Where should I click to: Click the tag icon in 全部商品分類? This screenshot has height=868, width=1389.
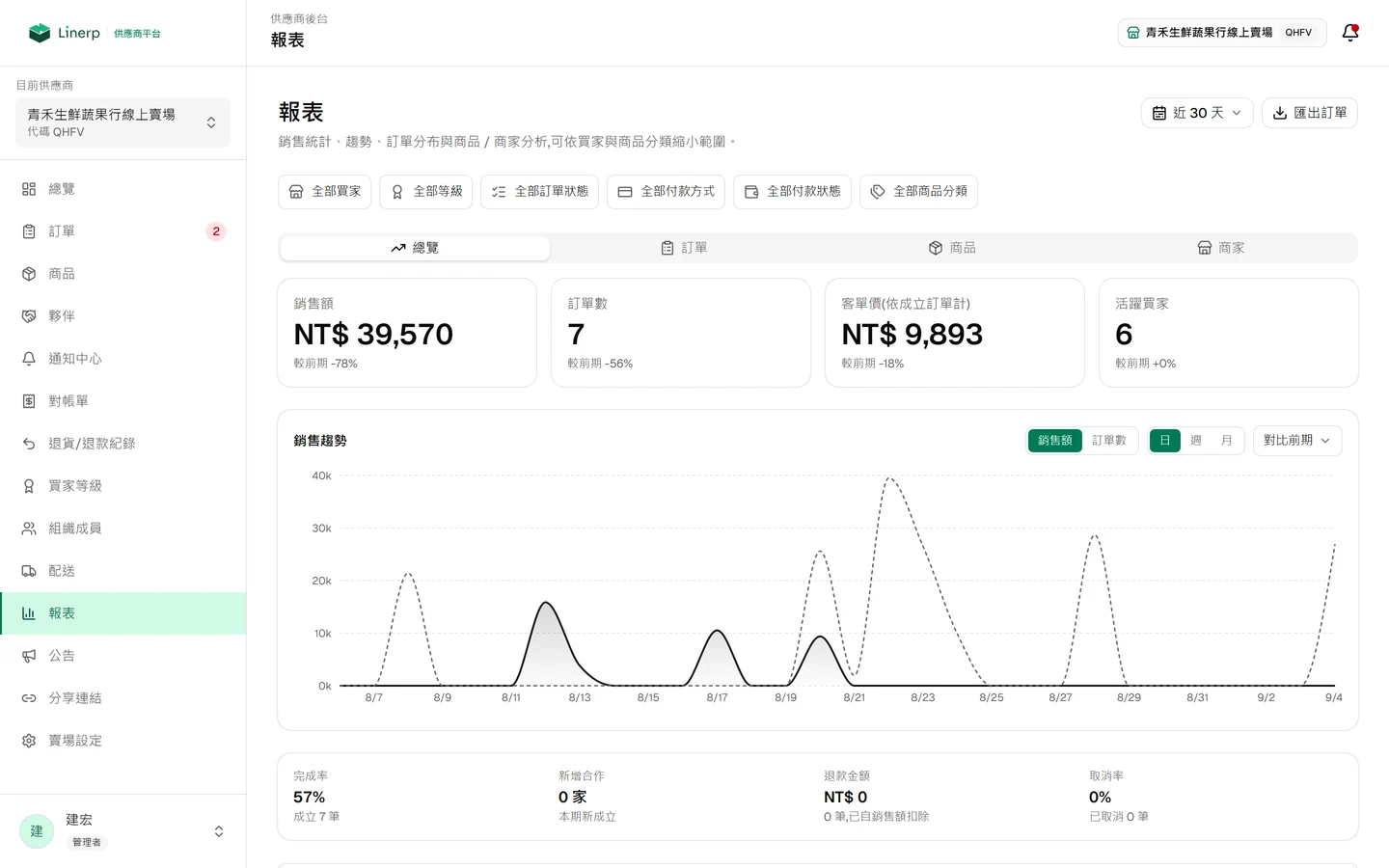pos(878,192)
